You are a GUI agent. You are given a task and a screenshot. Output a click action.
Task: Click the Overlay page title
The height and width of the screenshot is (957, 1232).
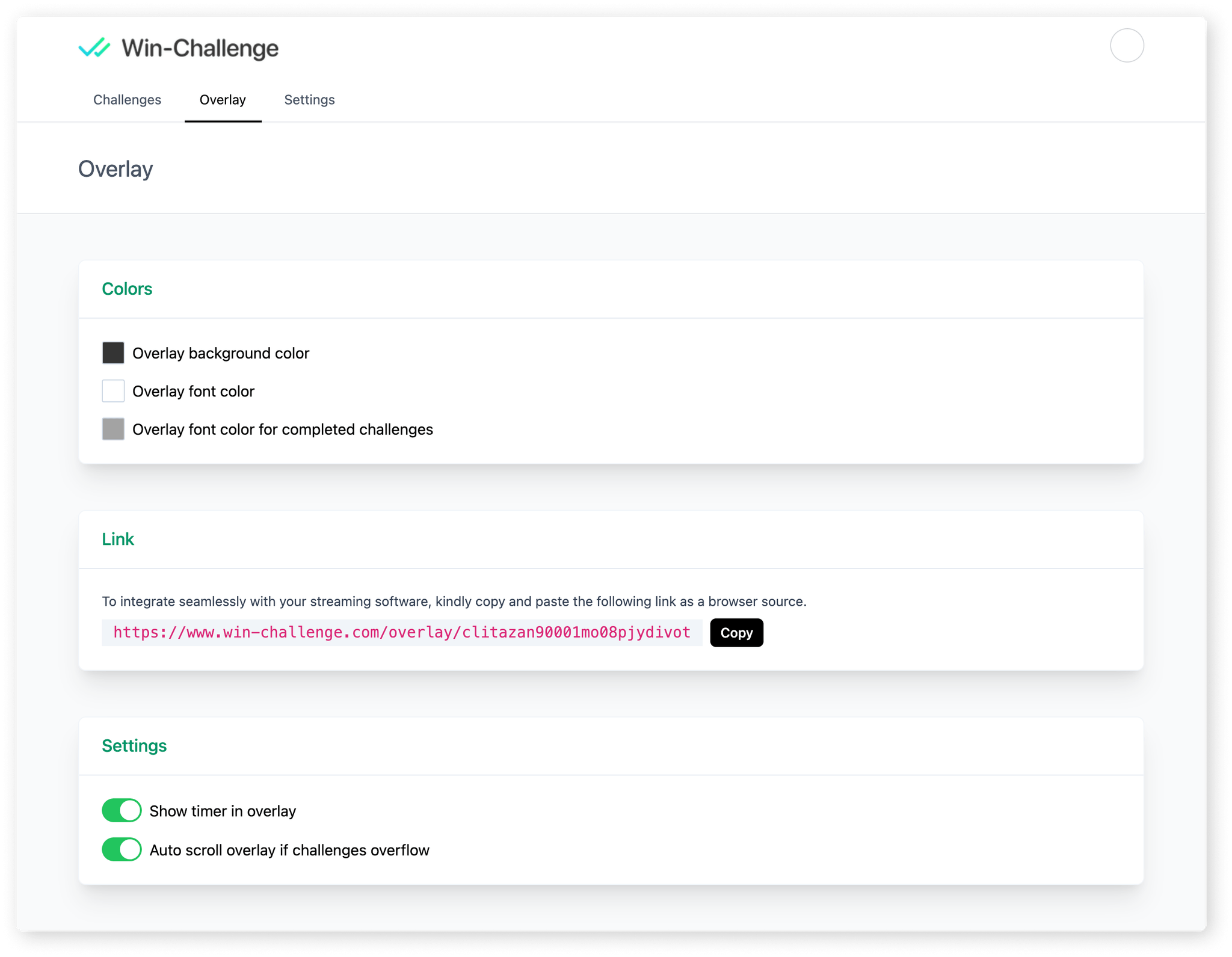115,169
